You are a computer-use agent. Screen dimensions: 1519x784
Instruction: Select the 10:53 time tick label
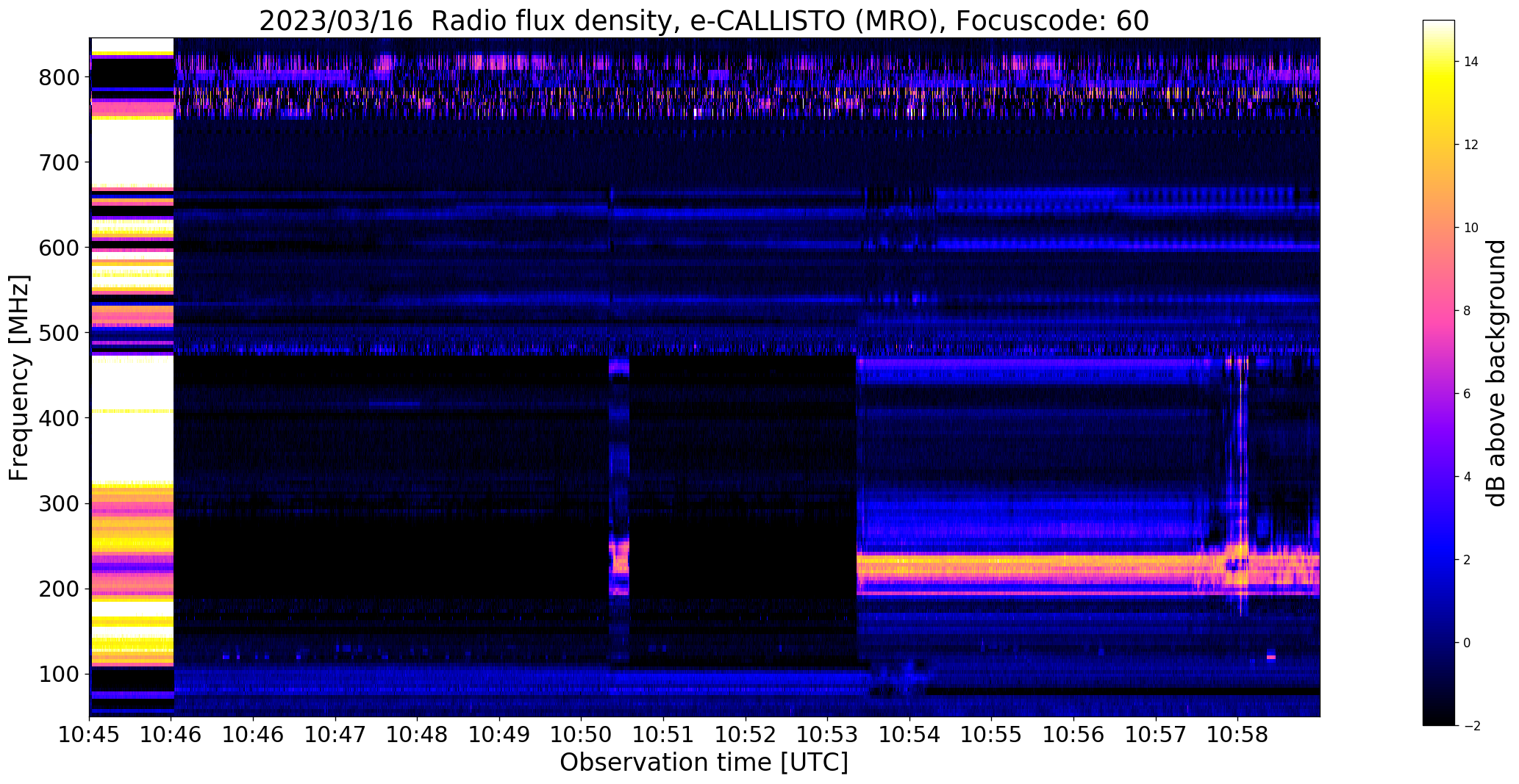click(828, 735)
